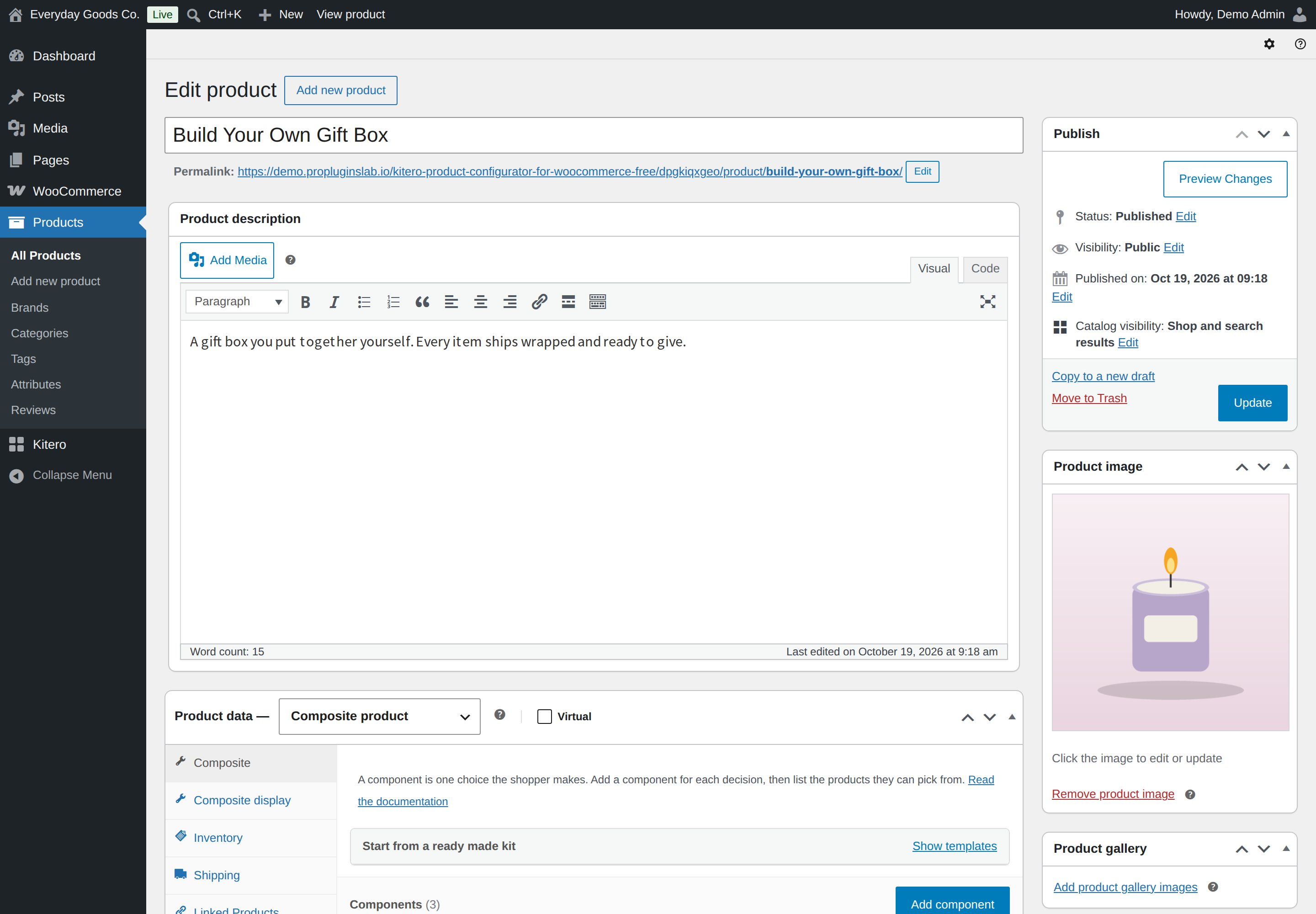
Task: Open Composite display product data tab
Action: (x=251, y=800)
